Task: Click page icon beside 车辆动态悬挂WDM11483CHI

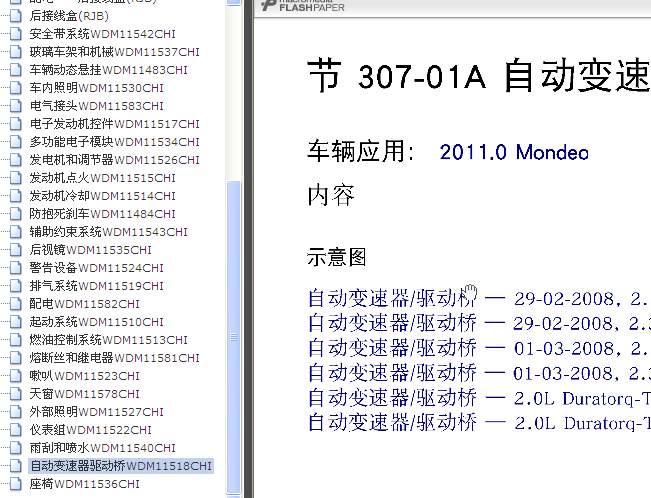Action: click(16, 70)
